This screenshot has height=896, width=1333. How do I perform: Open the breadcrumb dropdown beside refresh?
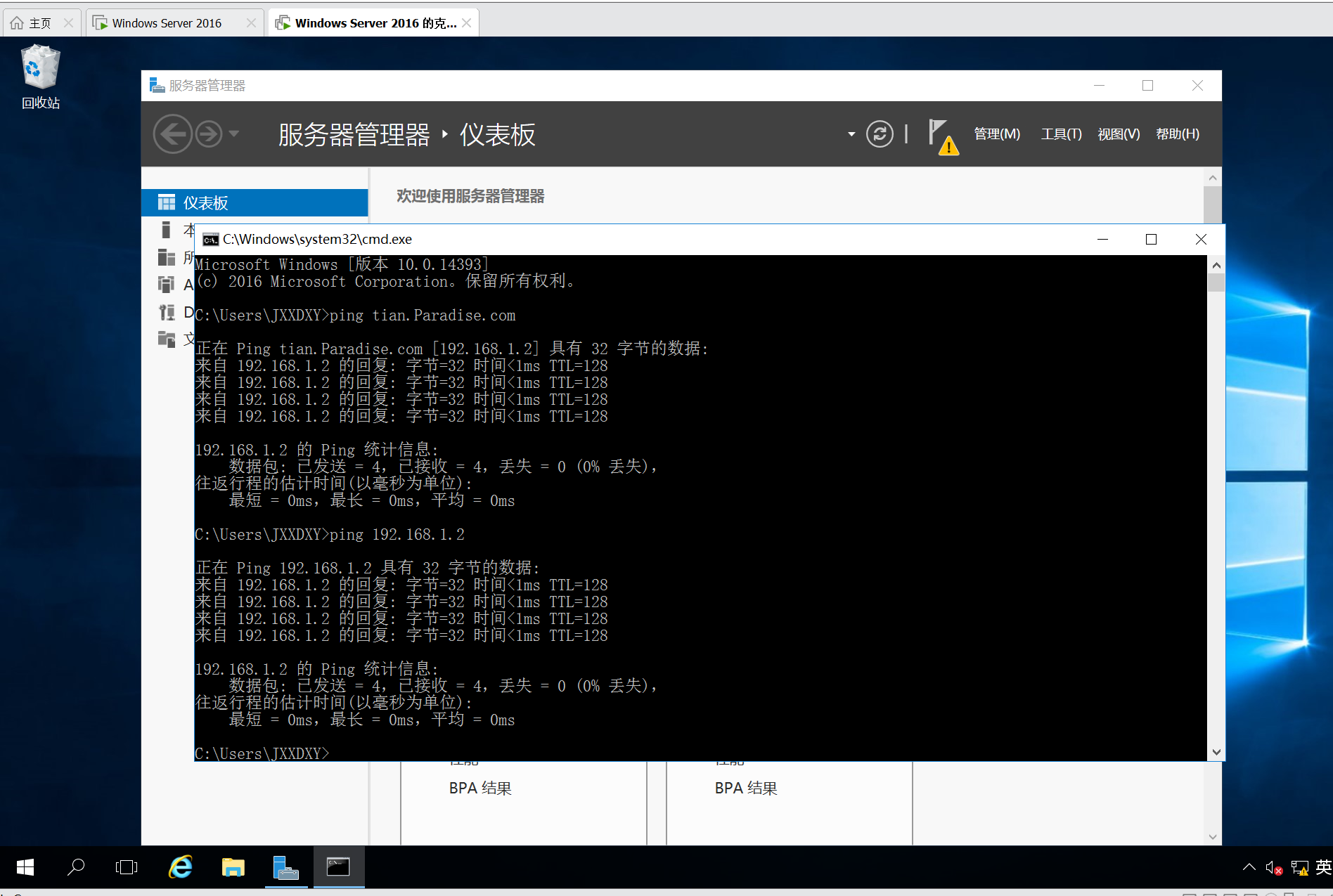point(851,134)
